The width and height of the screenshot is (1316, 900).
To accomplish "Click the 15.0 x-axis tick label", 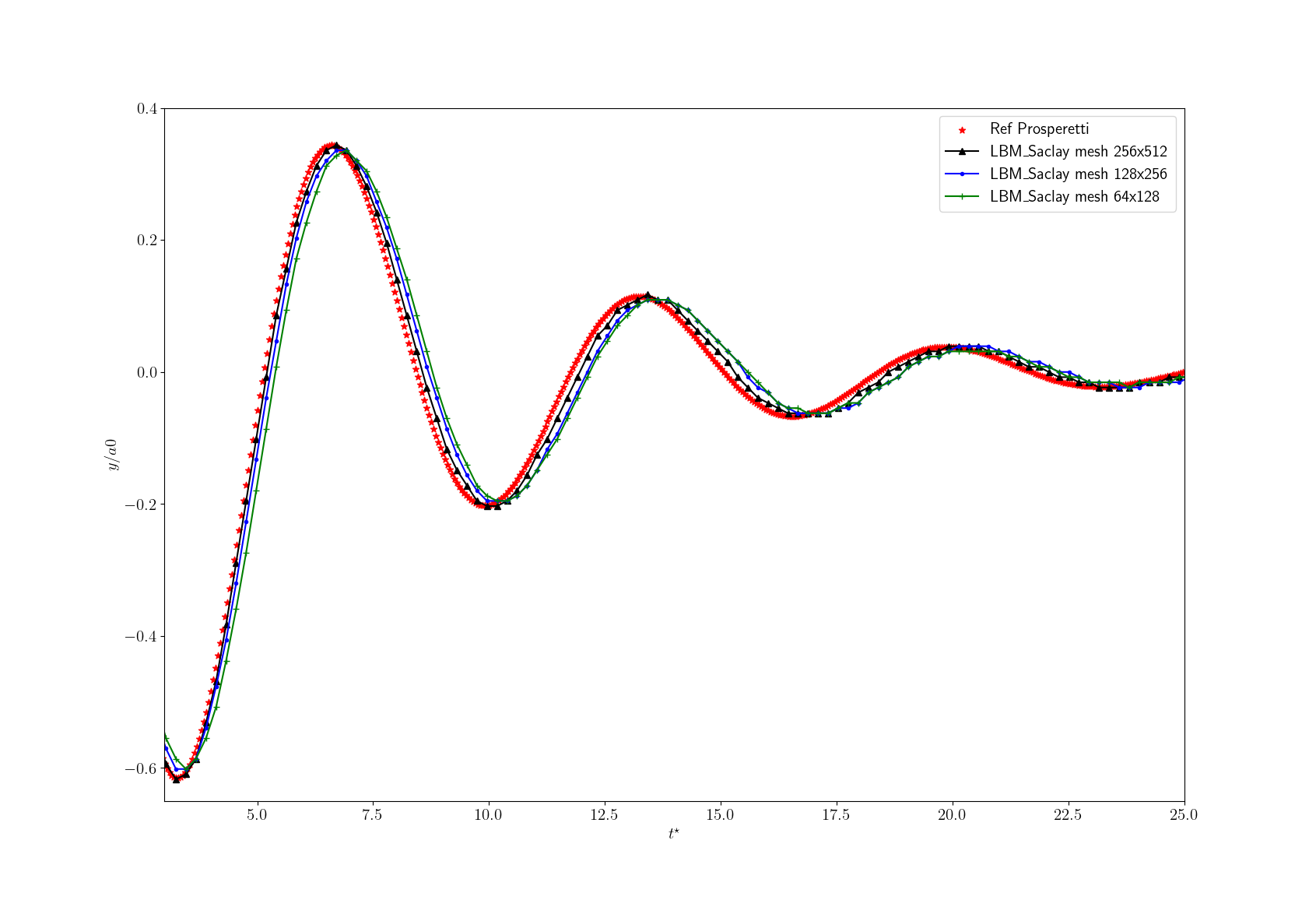I will click(720, 815).
